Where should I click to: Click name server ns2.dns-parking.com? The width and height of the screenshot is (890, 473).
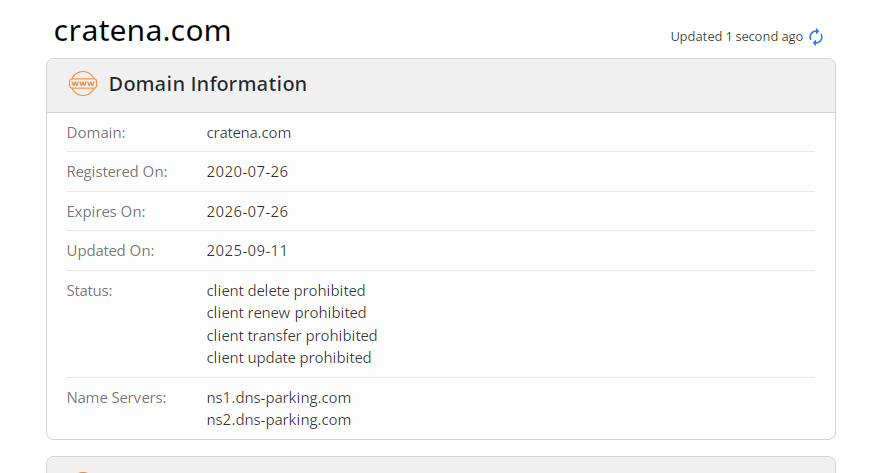(x=279, y=420)
